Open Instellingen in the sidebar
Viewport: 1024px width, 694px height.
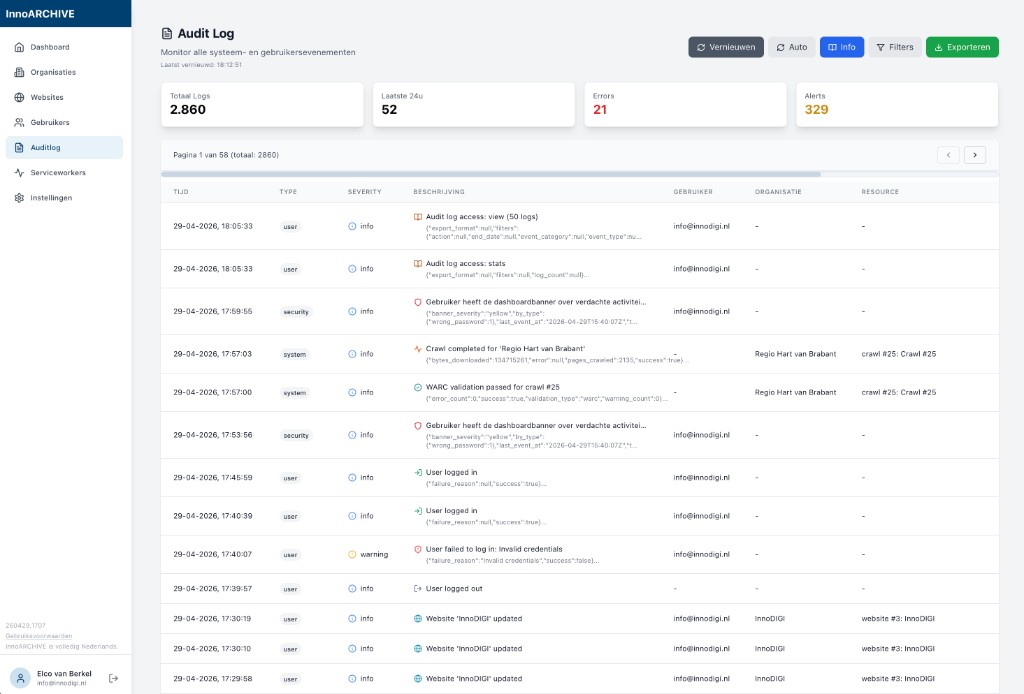pos(51,198)
